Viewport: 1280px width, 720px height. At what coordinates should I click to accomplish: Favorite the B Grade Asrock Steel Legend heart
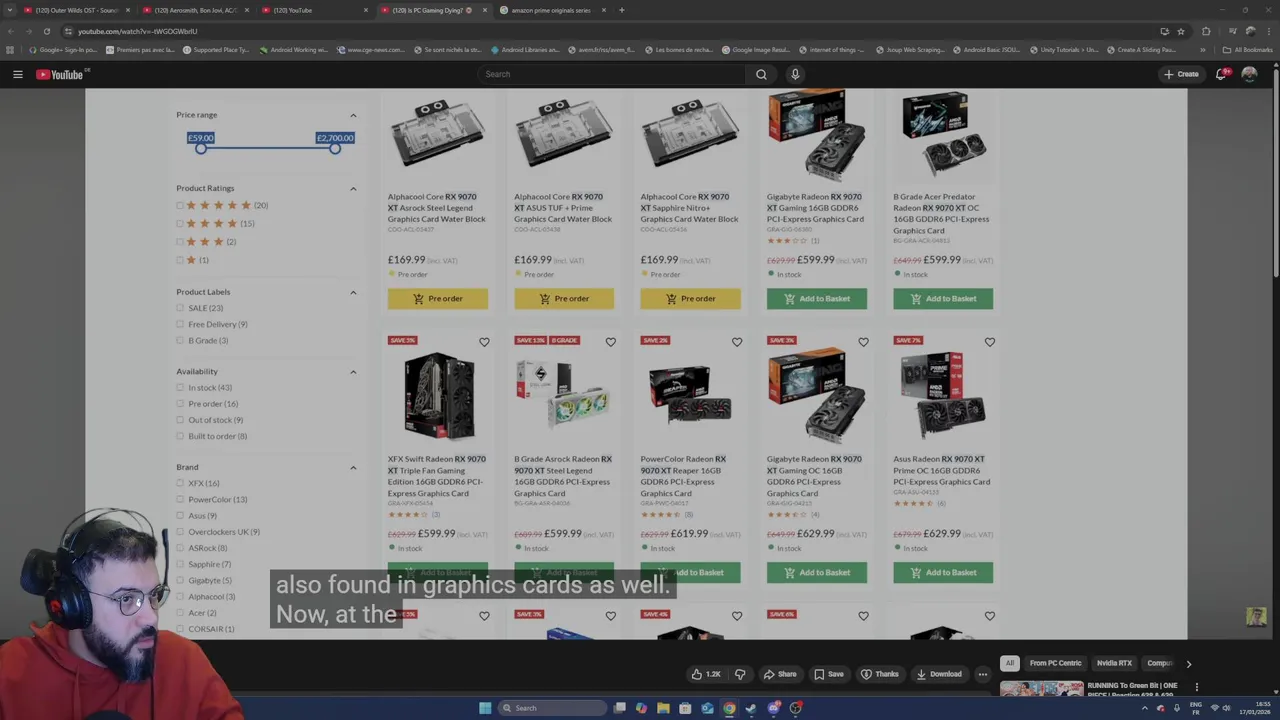(x=610, y=342)
